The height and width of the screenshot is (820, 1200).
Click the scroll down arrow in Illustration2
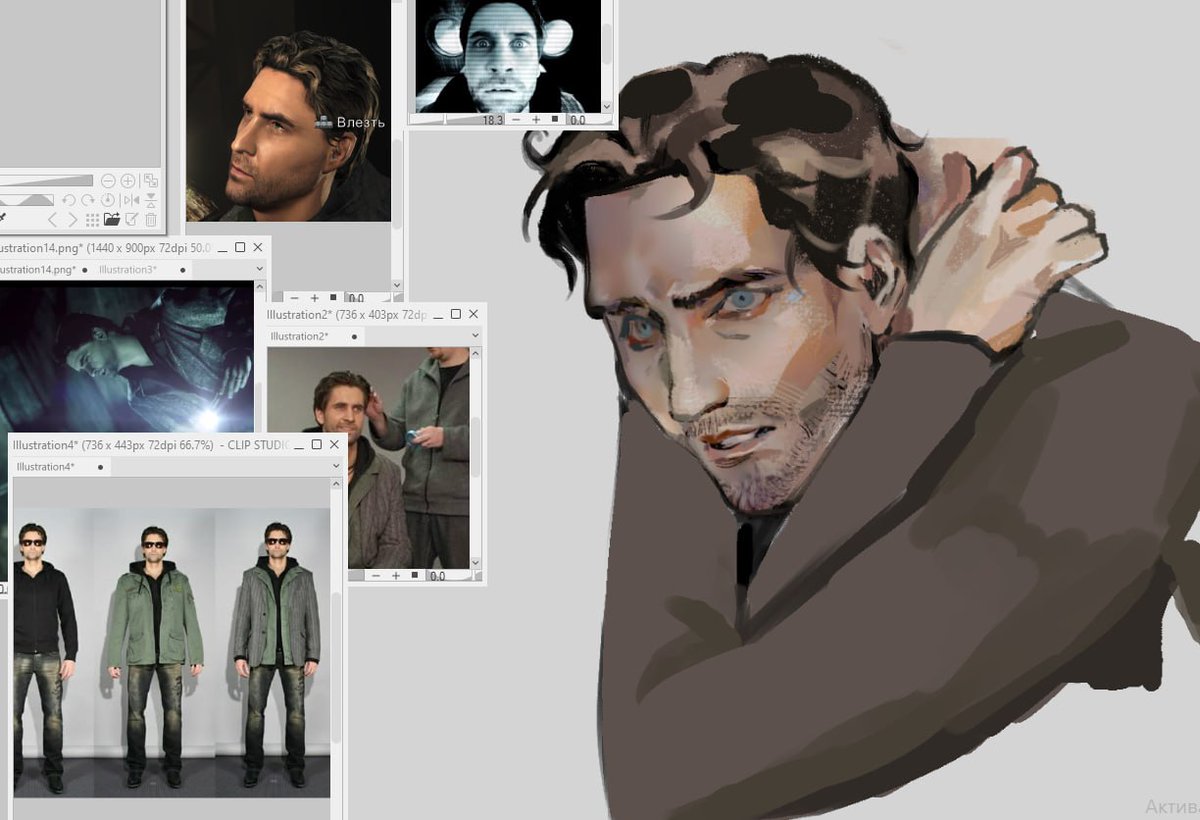coord(475,563)
